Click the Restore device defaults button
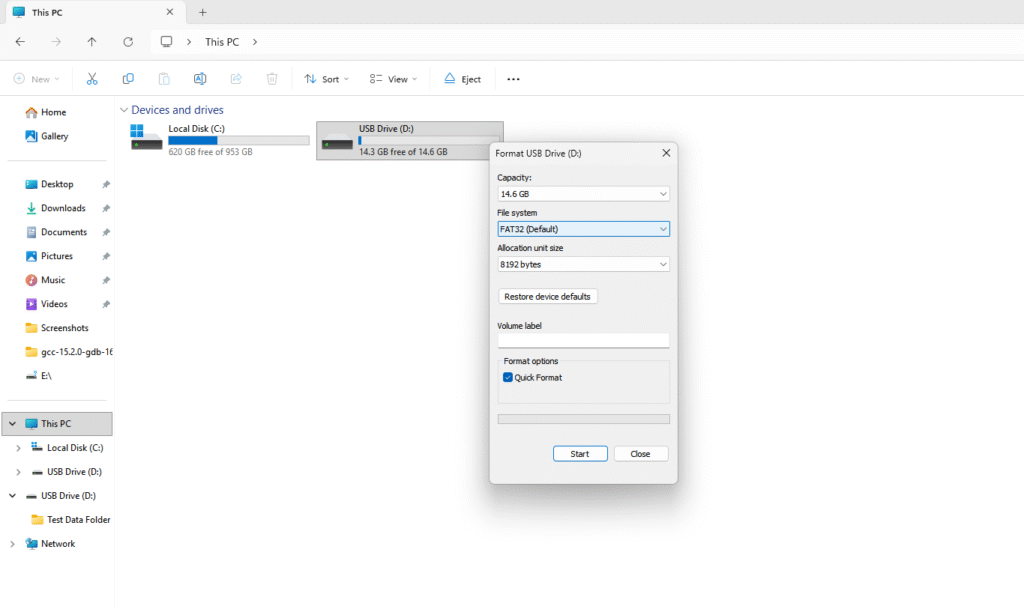This screenshot has height=609, width=1024. tap(547, 296)
